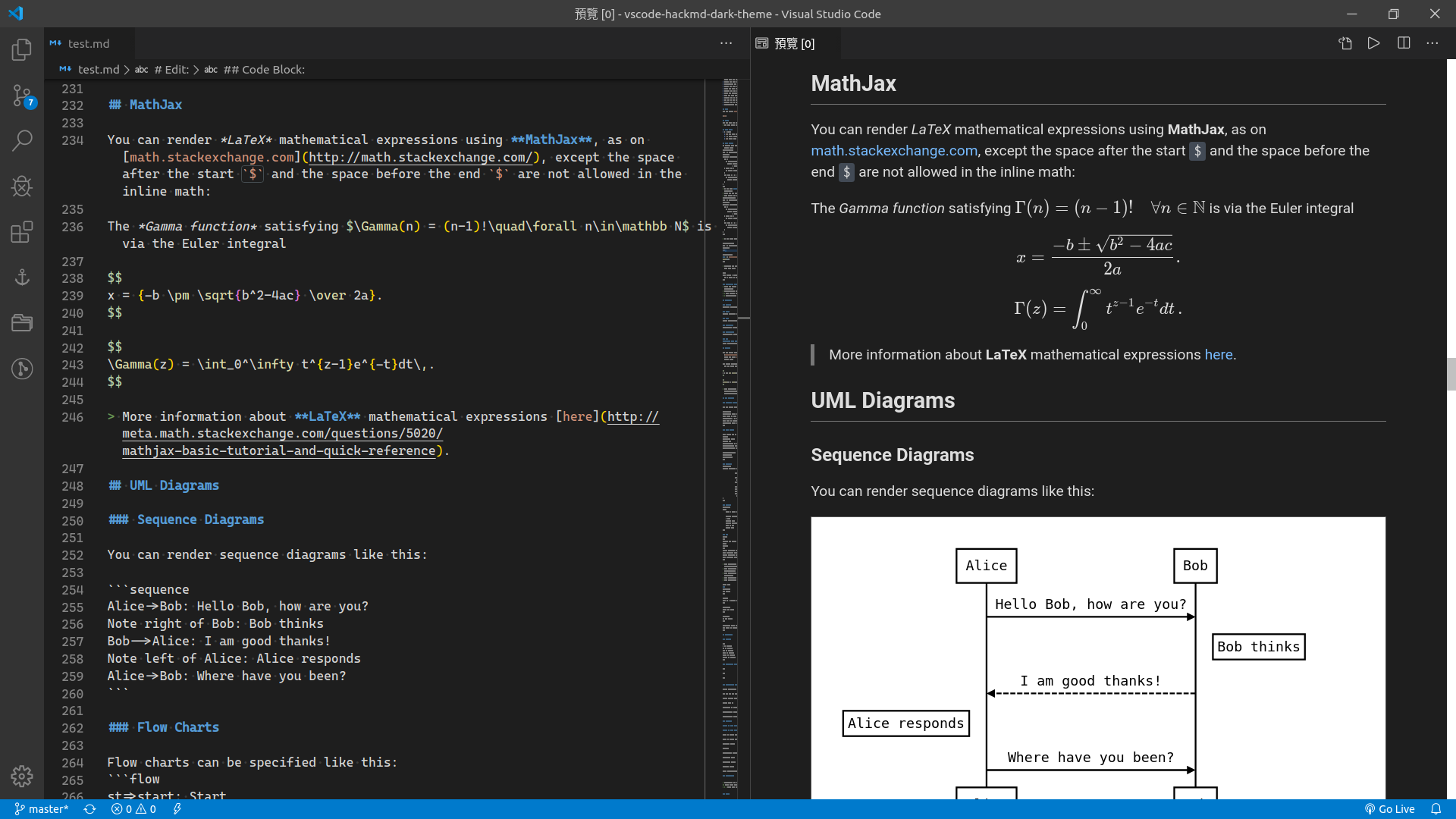Open the anchor icon sidebar view
This screenshot has width=1456, height=819.
tap(22, 277)
